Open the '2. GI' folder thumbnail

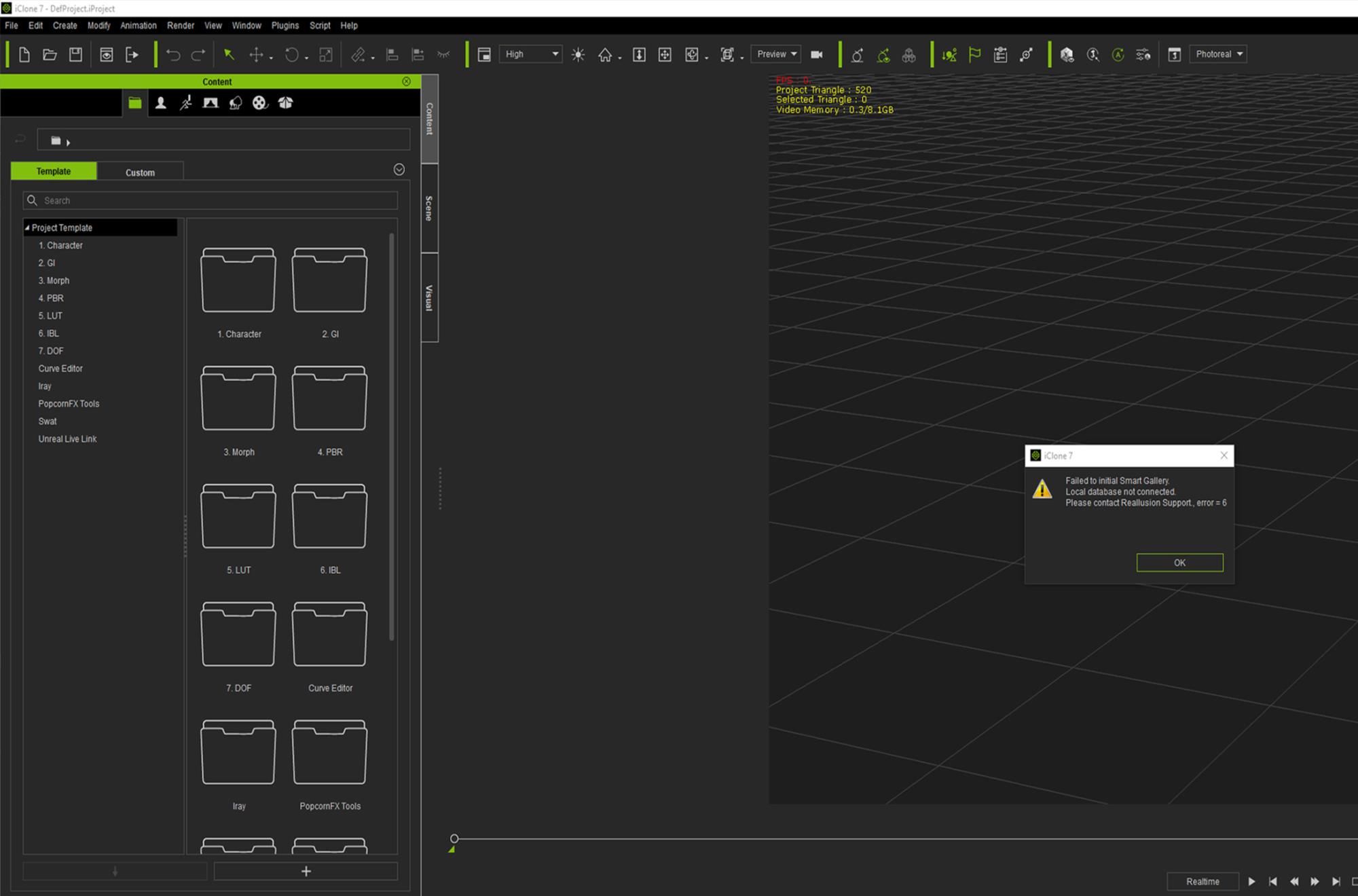coord(329,280)
